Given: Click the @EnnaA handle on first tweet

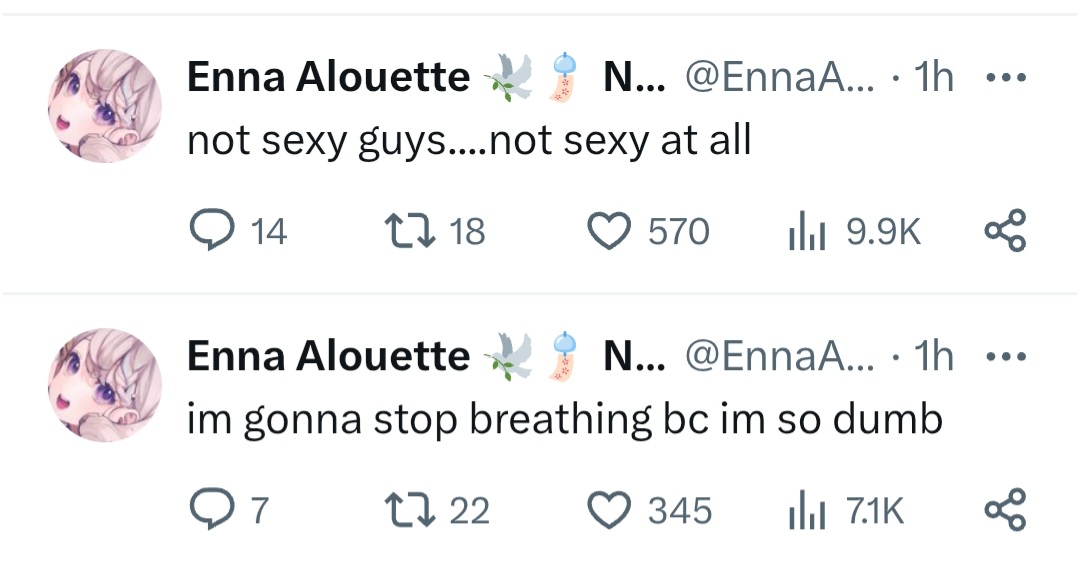Looking at the screenshot, I should tap(778, 78).
